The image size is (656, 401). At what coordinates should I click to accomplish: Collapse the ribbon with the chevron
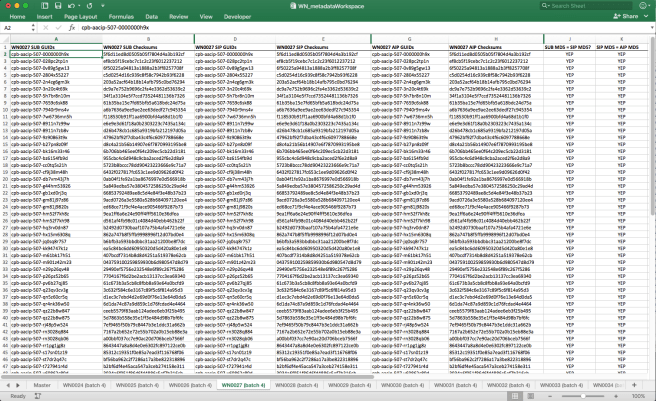646,16
